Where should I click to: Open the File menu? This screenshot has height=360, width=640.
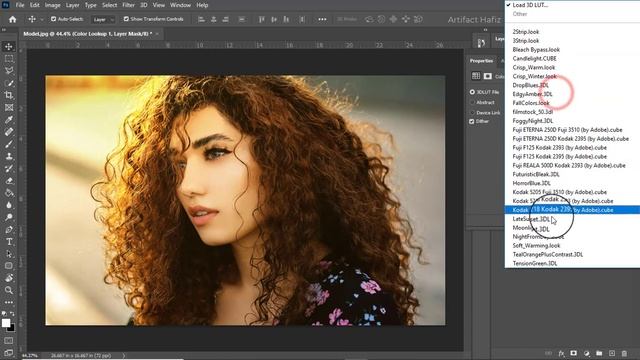(x=20, y=5)
